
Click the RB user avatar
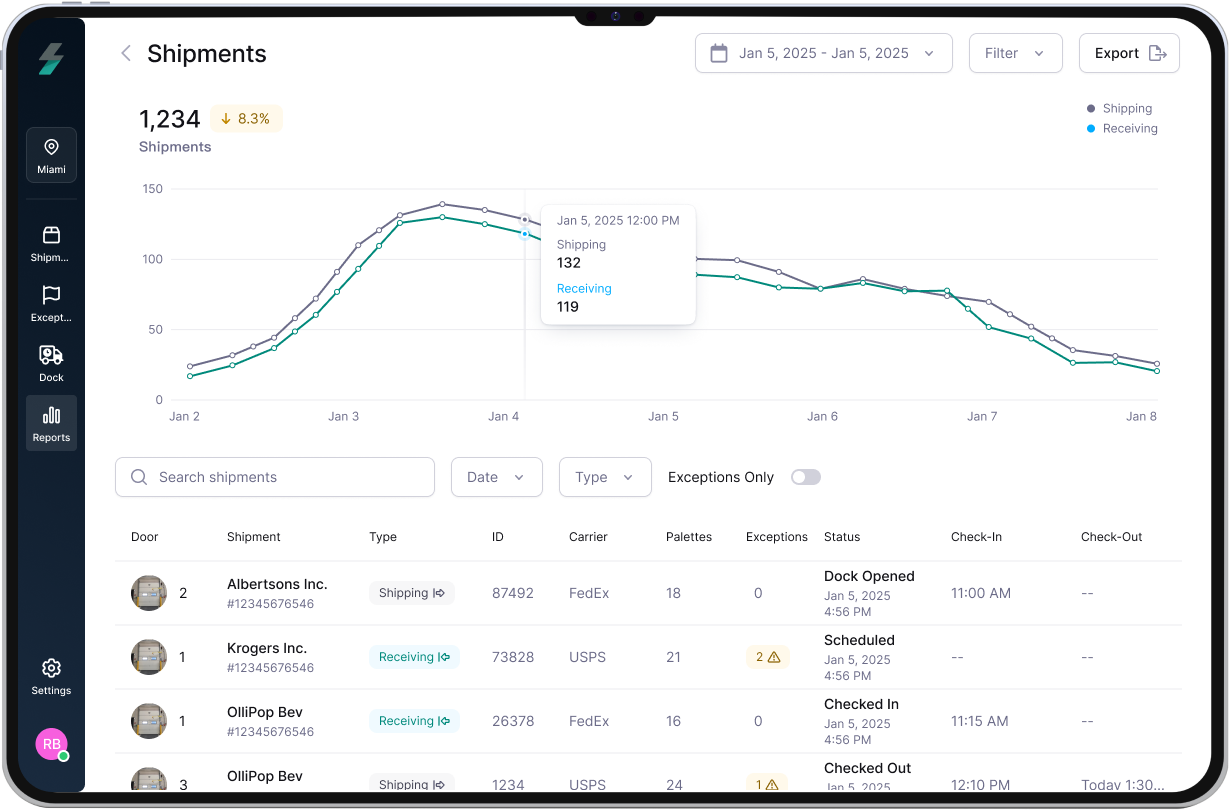[x=51, y=744]
